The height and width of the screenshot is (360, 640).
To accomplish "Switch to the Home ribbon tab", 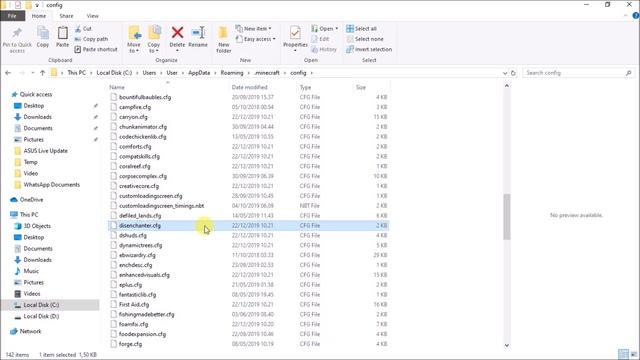I will (39, 16).
